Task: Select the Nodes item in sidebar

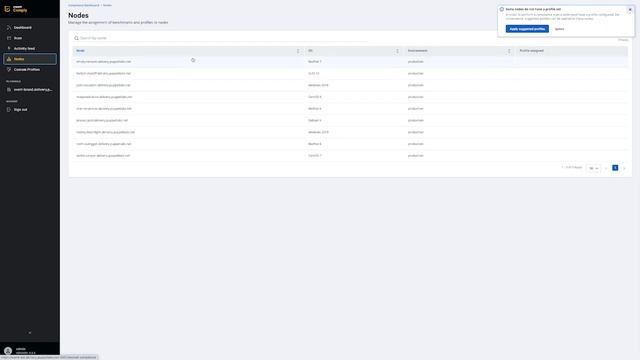Action: [x=30, y=59]
